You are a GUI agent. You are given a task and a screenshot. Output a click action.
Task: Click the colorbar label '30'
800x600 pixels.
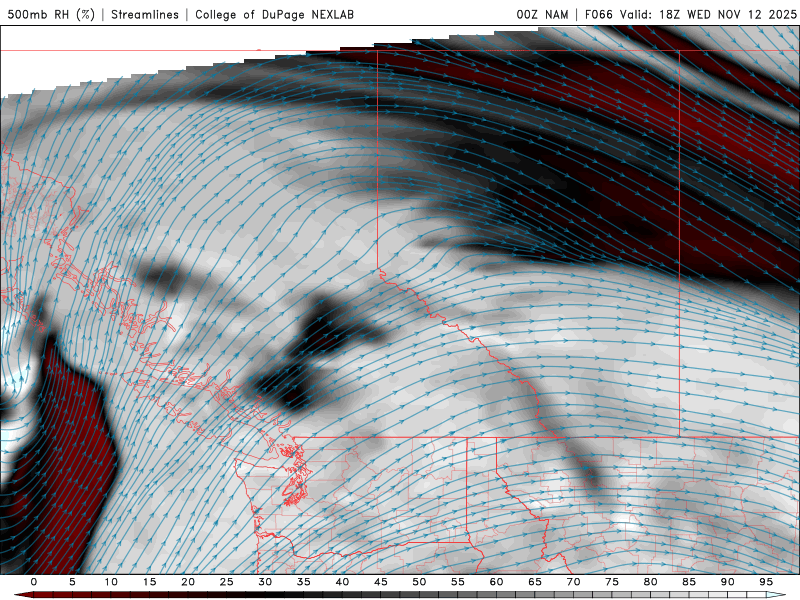click(265, 582)
